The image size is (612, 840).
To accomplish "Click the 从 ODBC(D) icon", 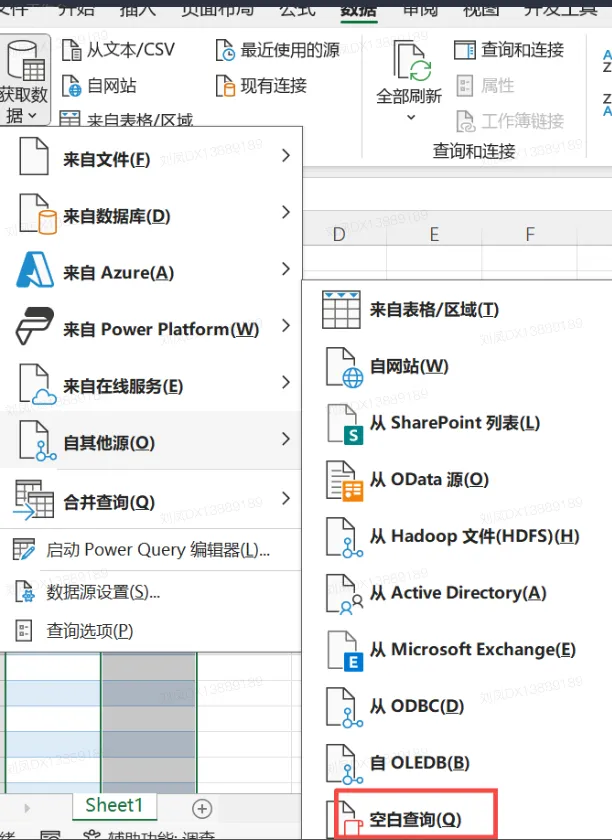I will tap(344, 708).
